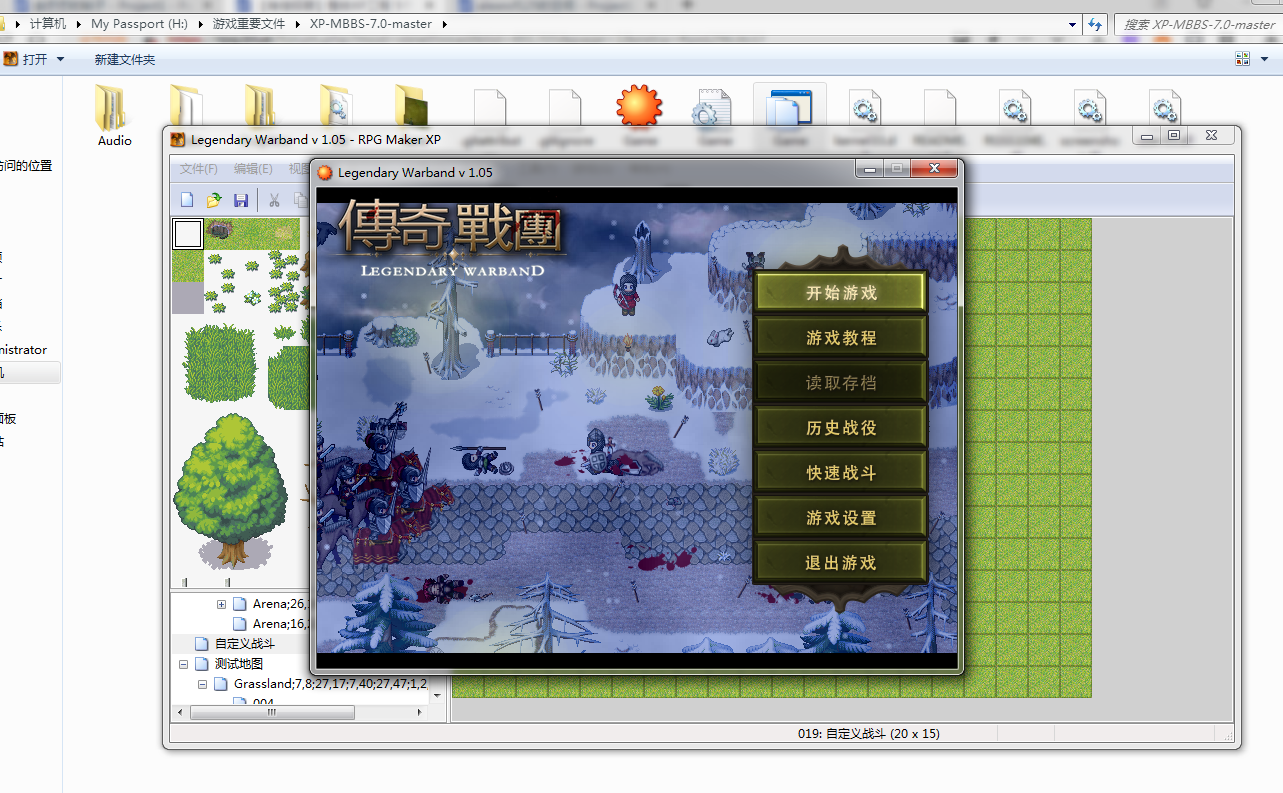
Task: Collapse the 测试地图 tree node
Action: click(x=183, y=664)
